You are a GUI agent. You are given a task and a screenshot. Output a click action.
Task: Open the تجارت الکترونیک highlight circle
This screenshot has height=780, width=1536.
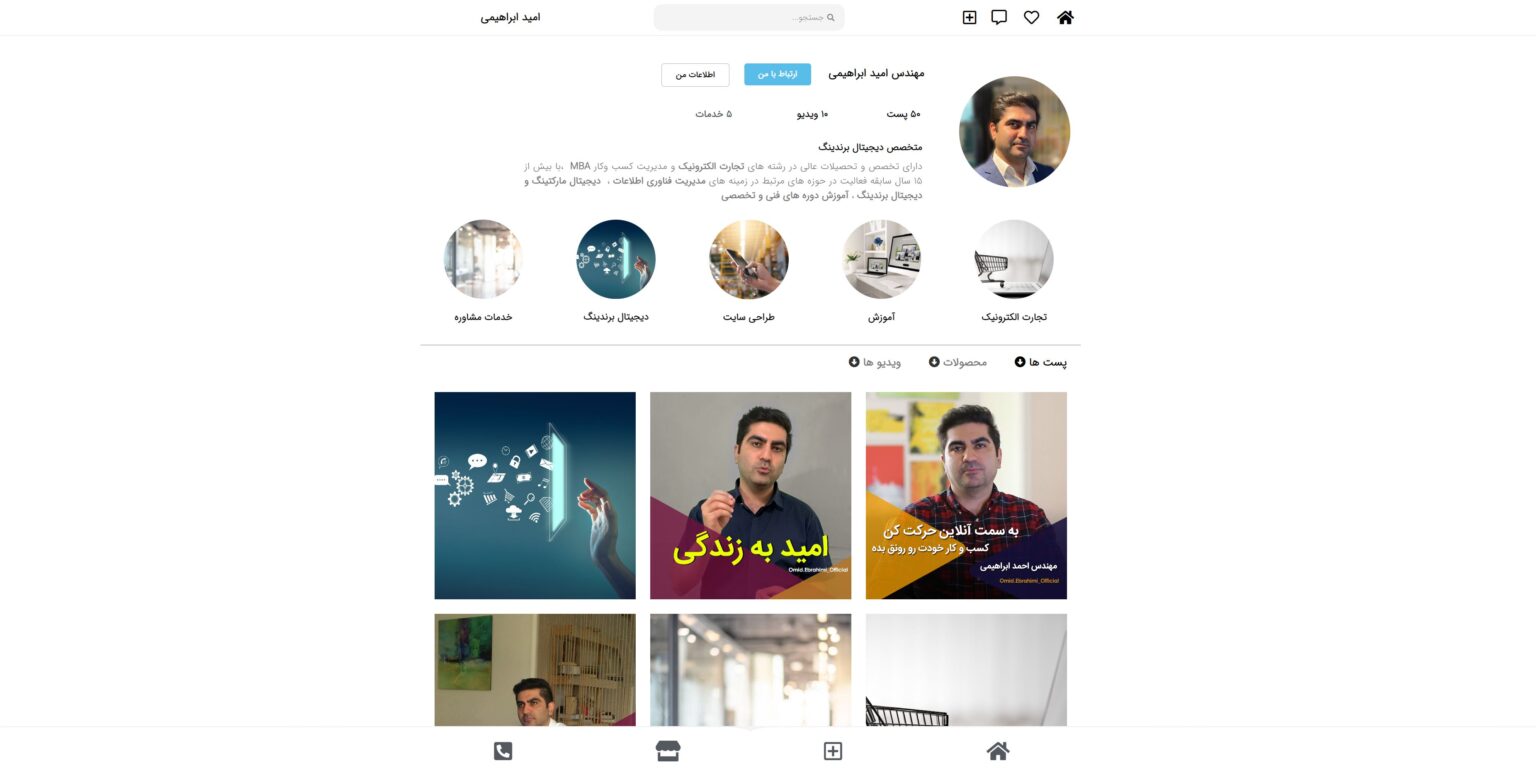click(x=1014, y=260)
